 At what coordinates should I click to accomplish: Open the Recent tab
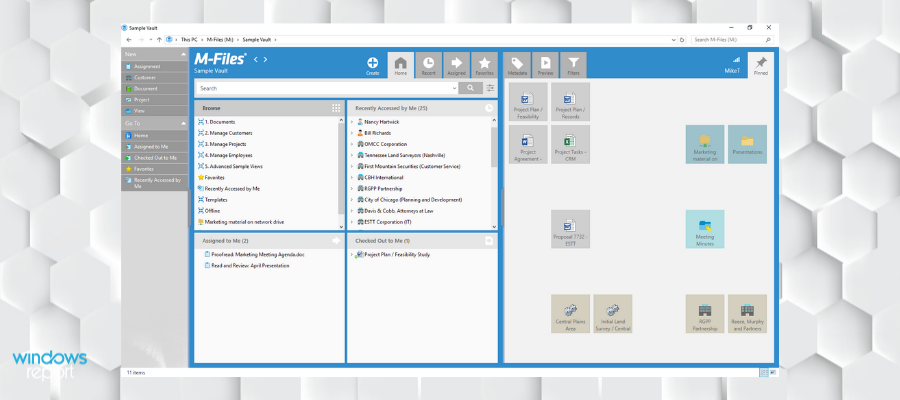pyautogui.click(x=428, y=65)
